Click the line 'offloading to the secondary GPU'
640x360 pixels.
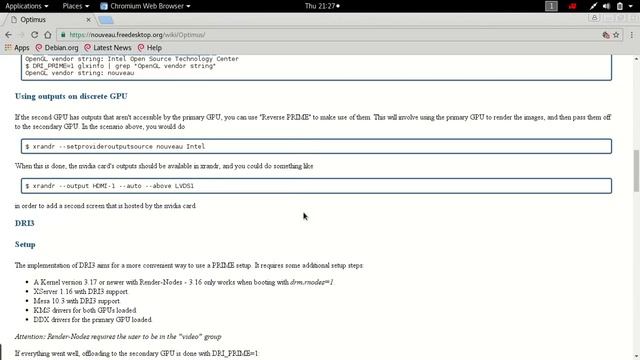pos(136,353)
